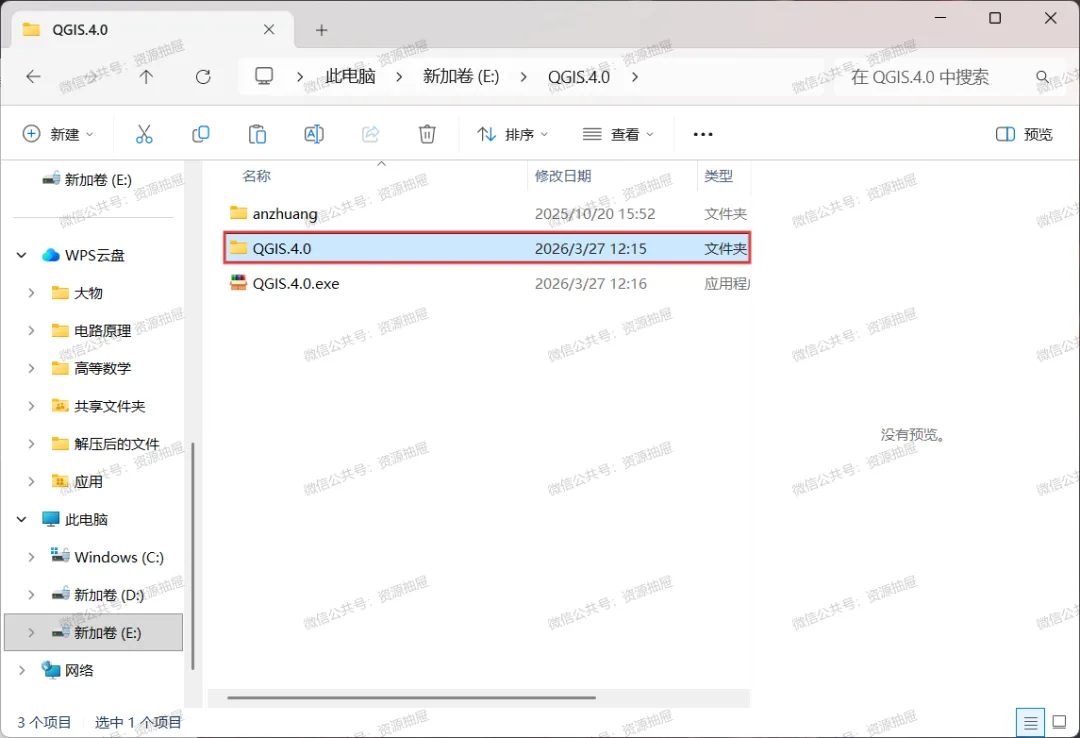
Task: Click the WPS云盘 cloud icon
Action: click(50, 255)
